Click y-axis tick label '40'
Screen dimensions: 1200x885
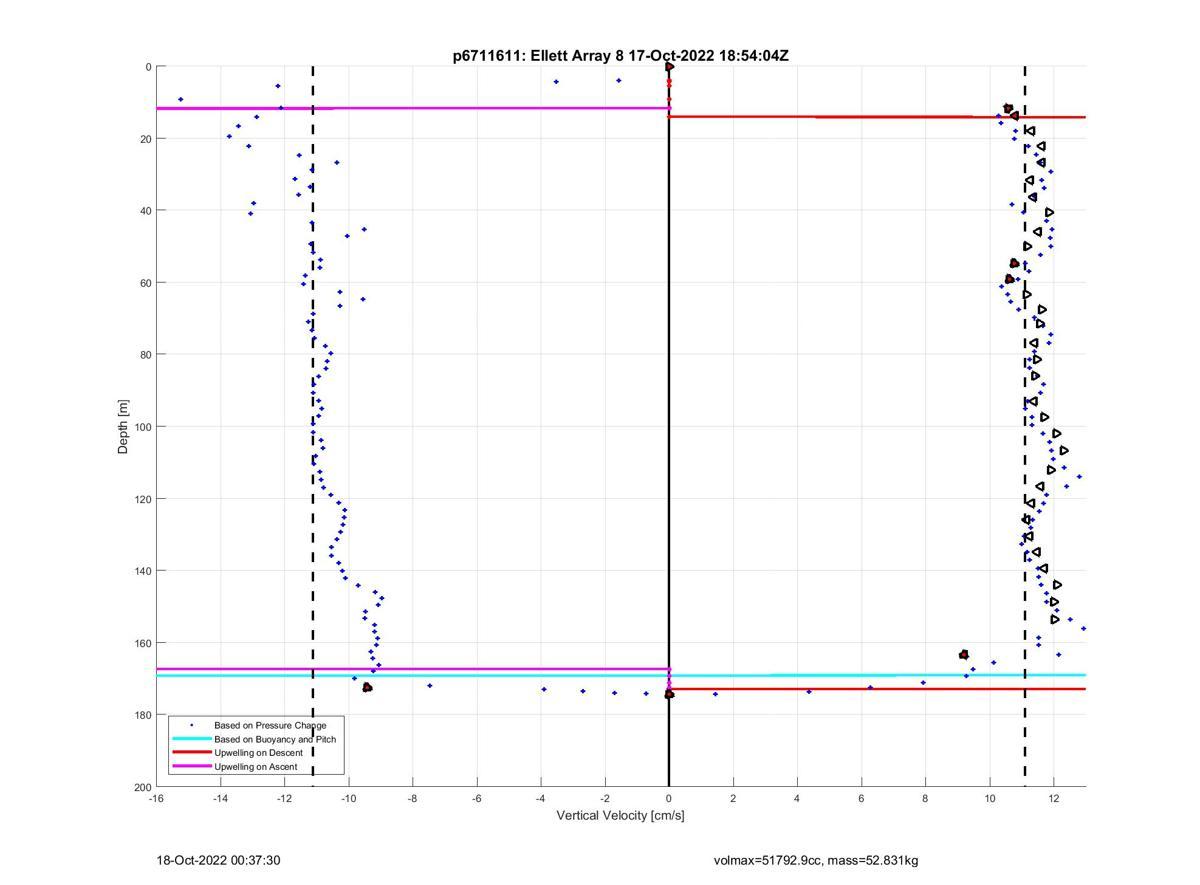[144, 211]
